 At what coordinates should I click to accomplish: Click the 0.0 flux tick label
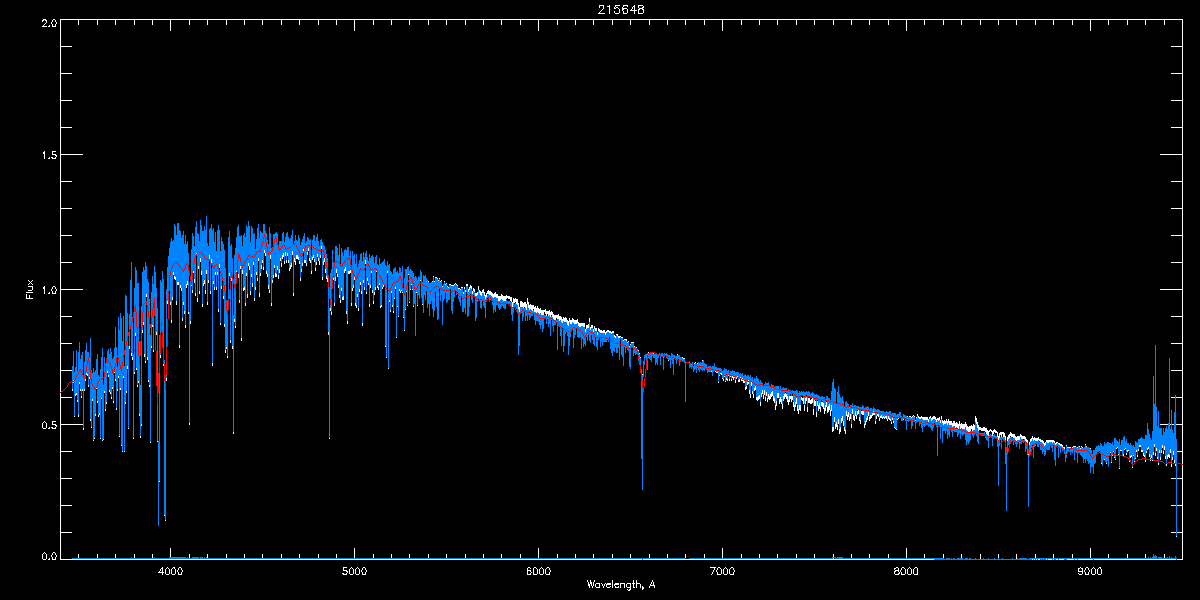pos(48,556)
